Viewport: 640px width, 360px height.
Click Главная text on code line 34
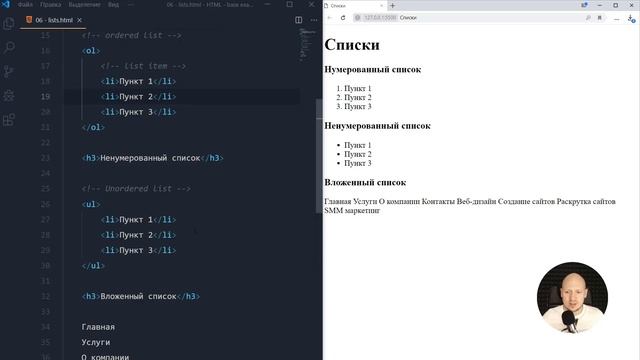point(98,327)
